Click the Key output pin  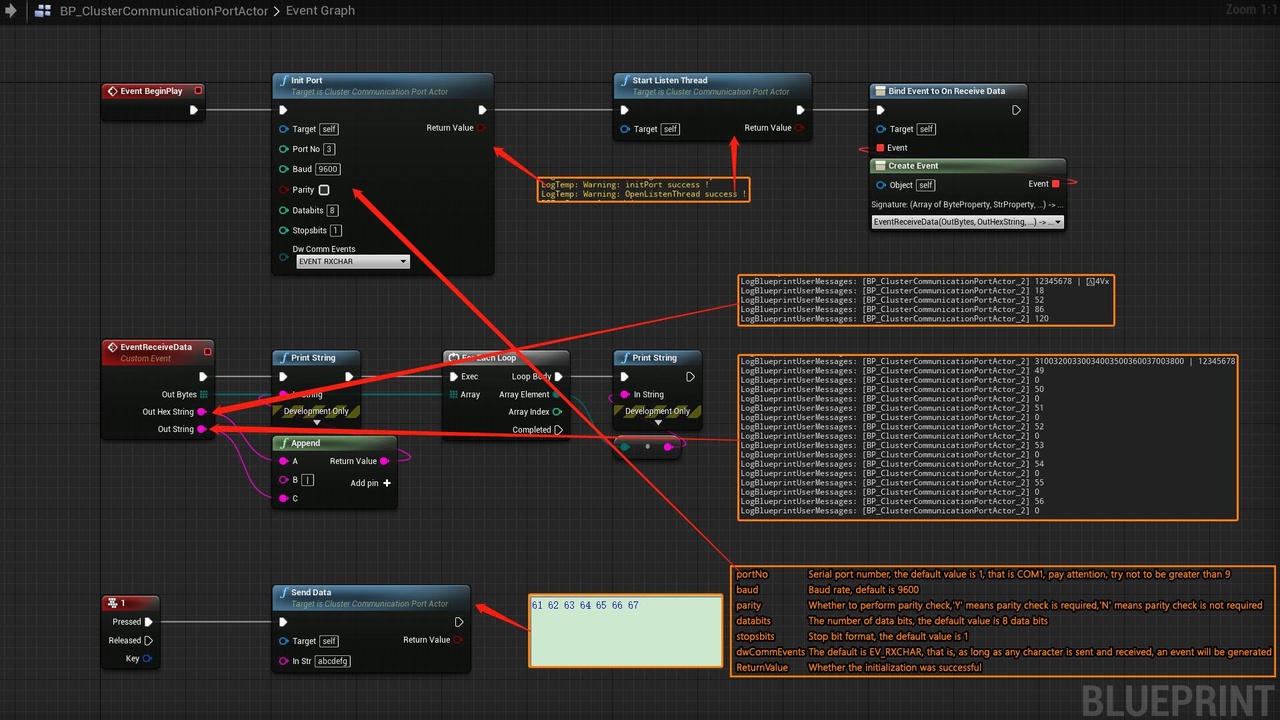tap(147, 658)
